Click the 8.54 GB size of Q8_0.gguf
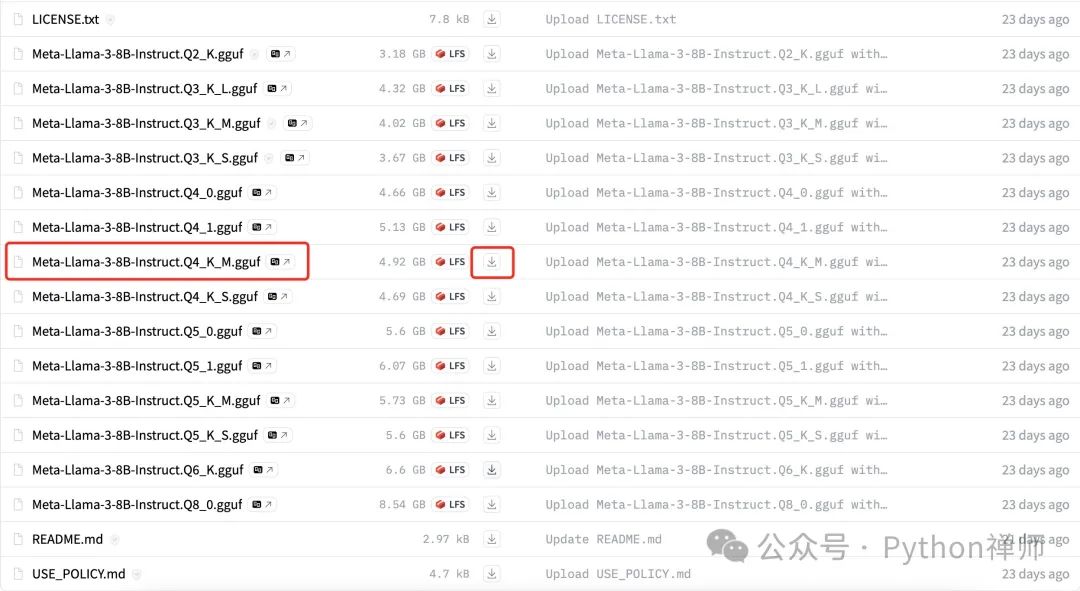The height and width of the screenshot is (591, 1080). 402,504
